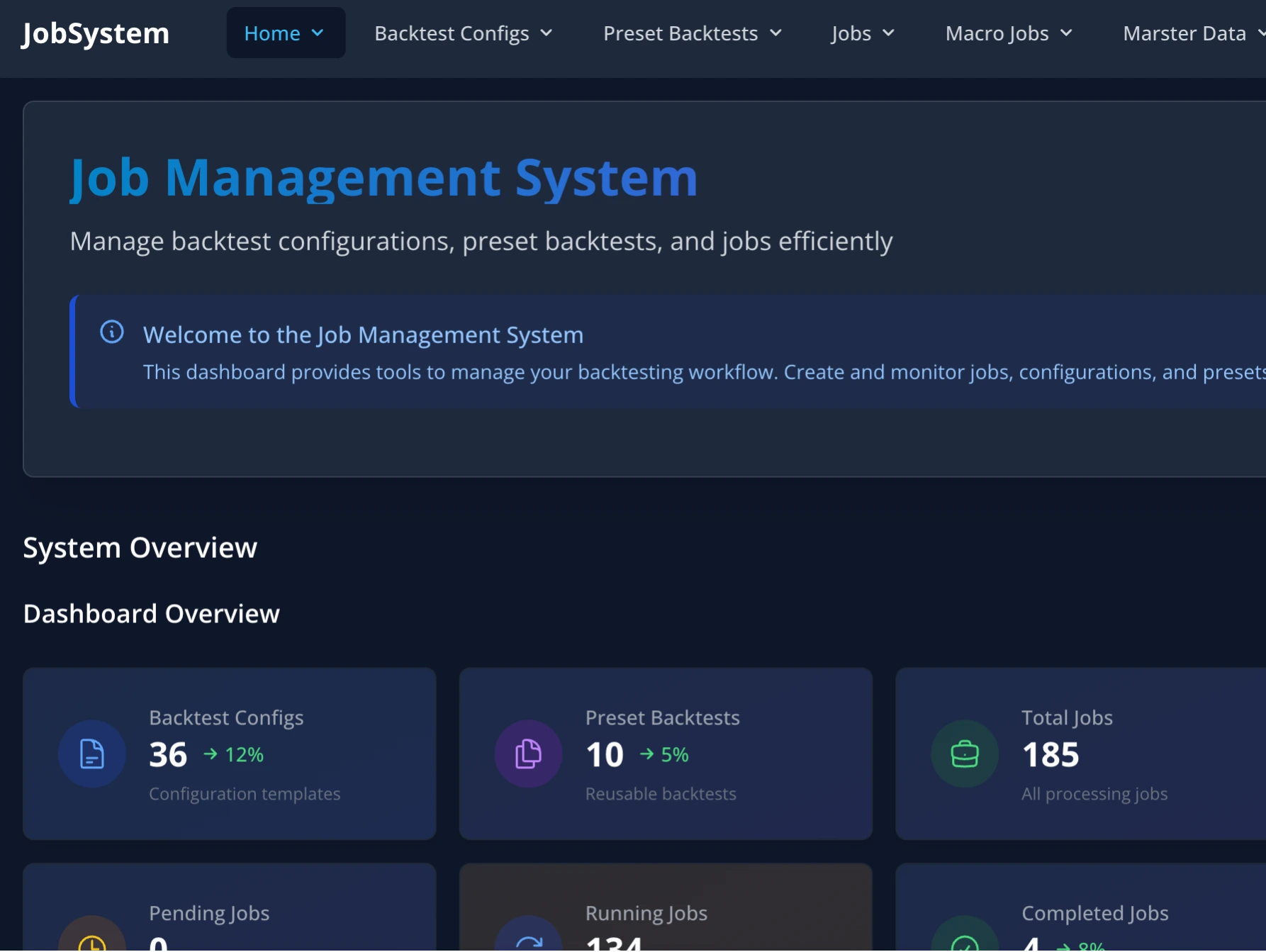Open the Jobs dropdown chevron
The width and height of the screenshot is (1266, 952).
[888, 33]
